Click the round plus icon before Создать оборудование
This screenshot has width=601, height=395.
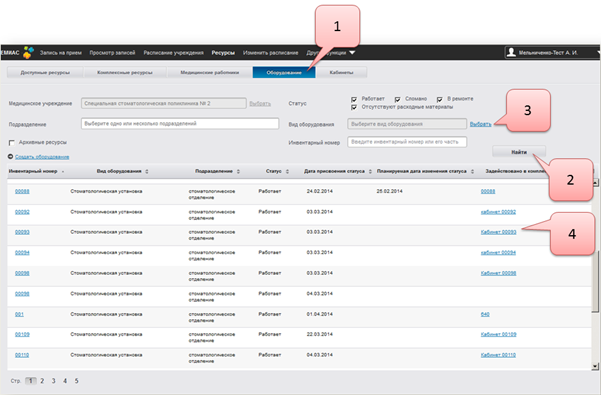click(10, 157)
